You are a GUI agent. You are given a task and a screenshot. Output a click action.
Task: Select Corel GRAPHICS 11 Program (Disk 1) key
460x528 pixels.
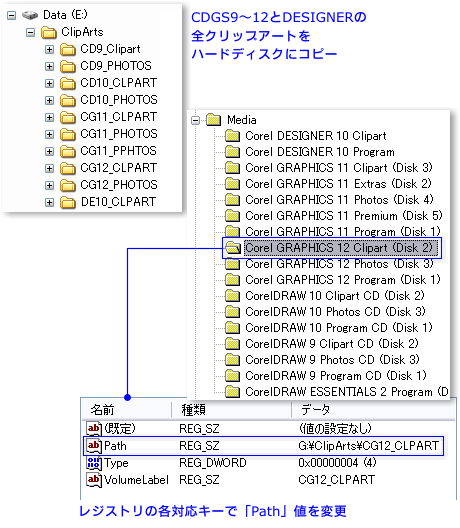[x=343, y=232]
